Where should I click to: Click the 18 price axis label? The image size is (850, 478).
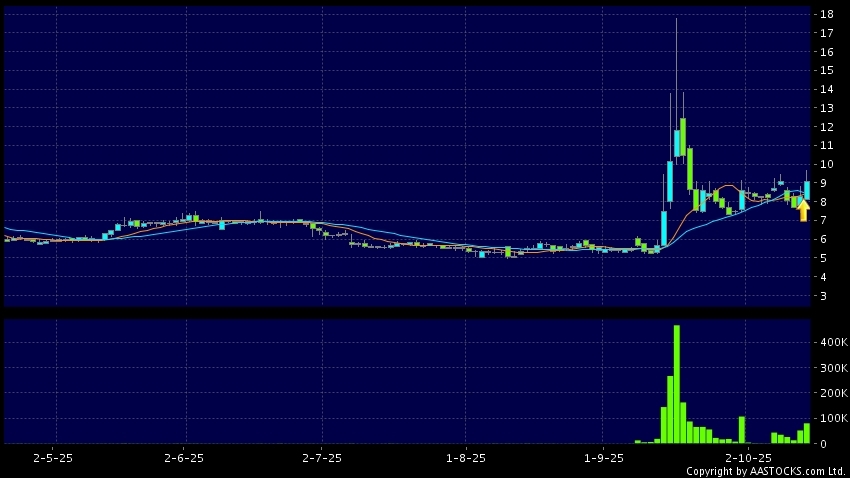point(827,14)
